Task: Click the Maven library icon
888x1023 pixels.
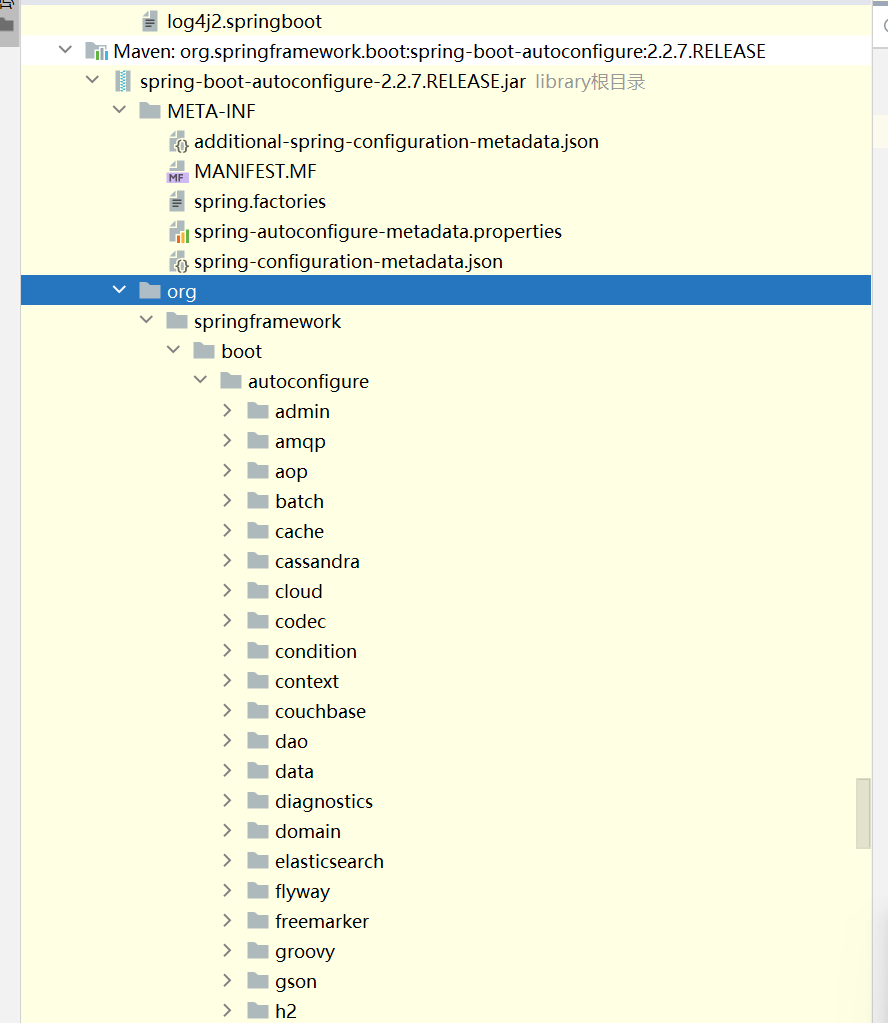Action: 97,52
